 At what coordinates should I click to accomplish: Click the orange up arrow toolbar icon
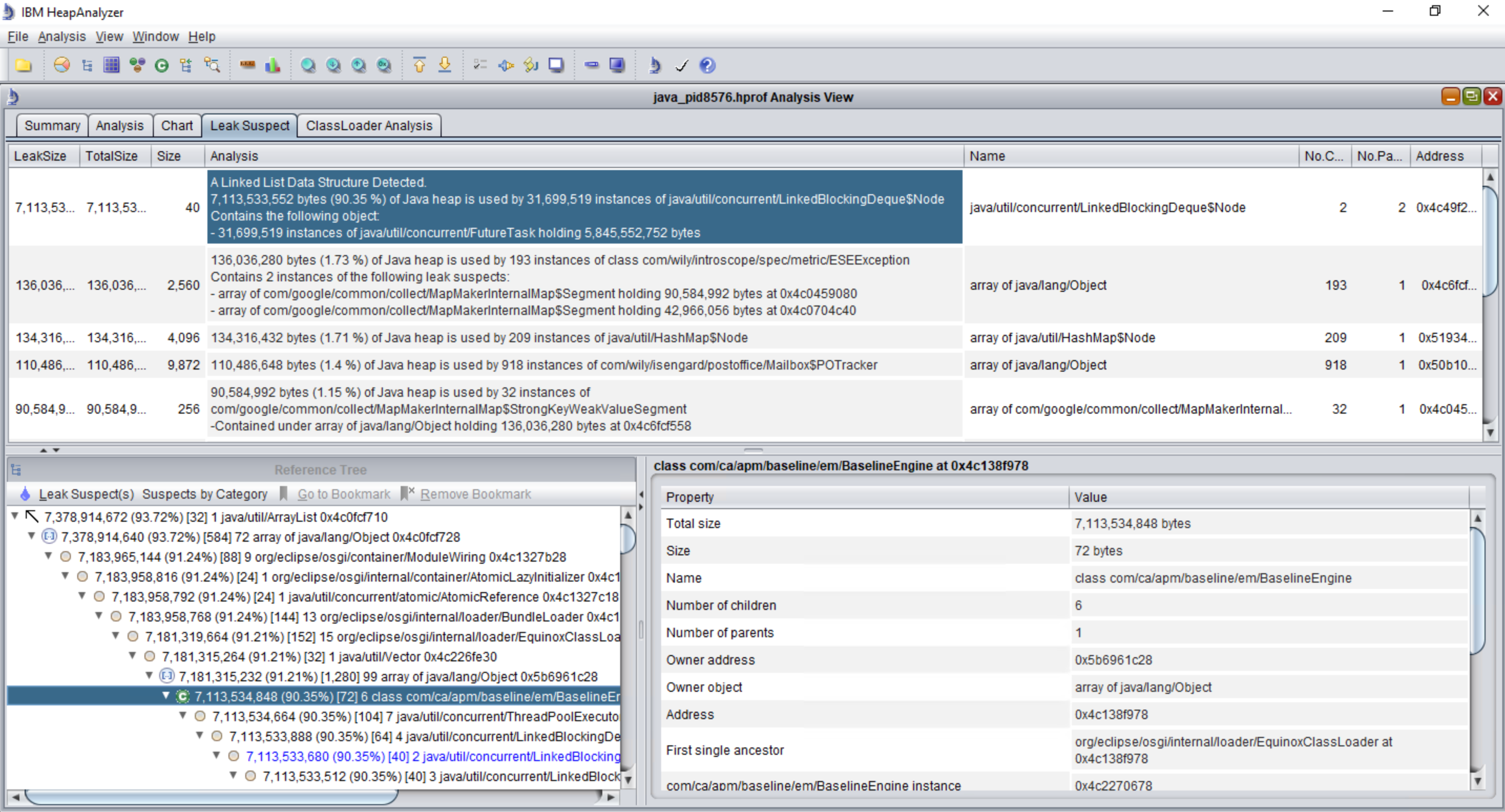pyautogui.click(x=419, y=65)
